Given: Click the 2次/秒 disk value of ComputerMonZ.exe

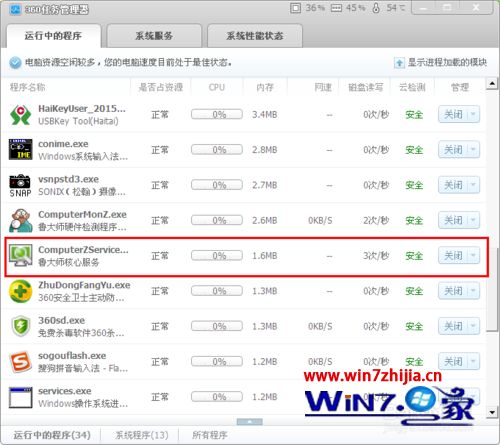Looking at the screenshot, I should [x=376, y=221].
